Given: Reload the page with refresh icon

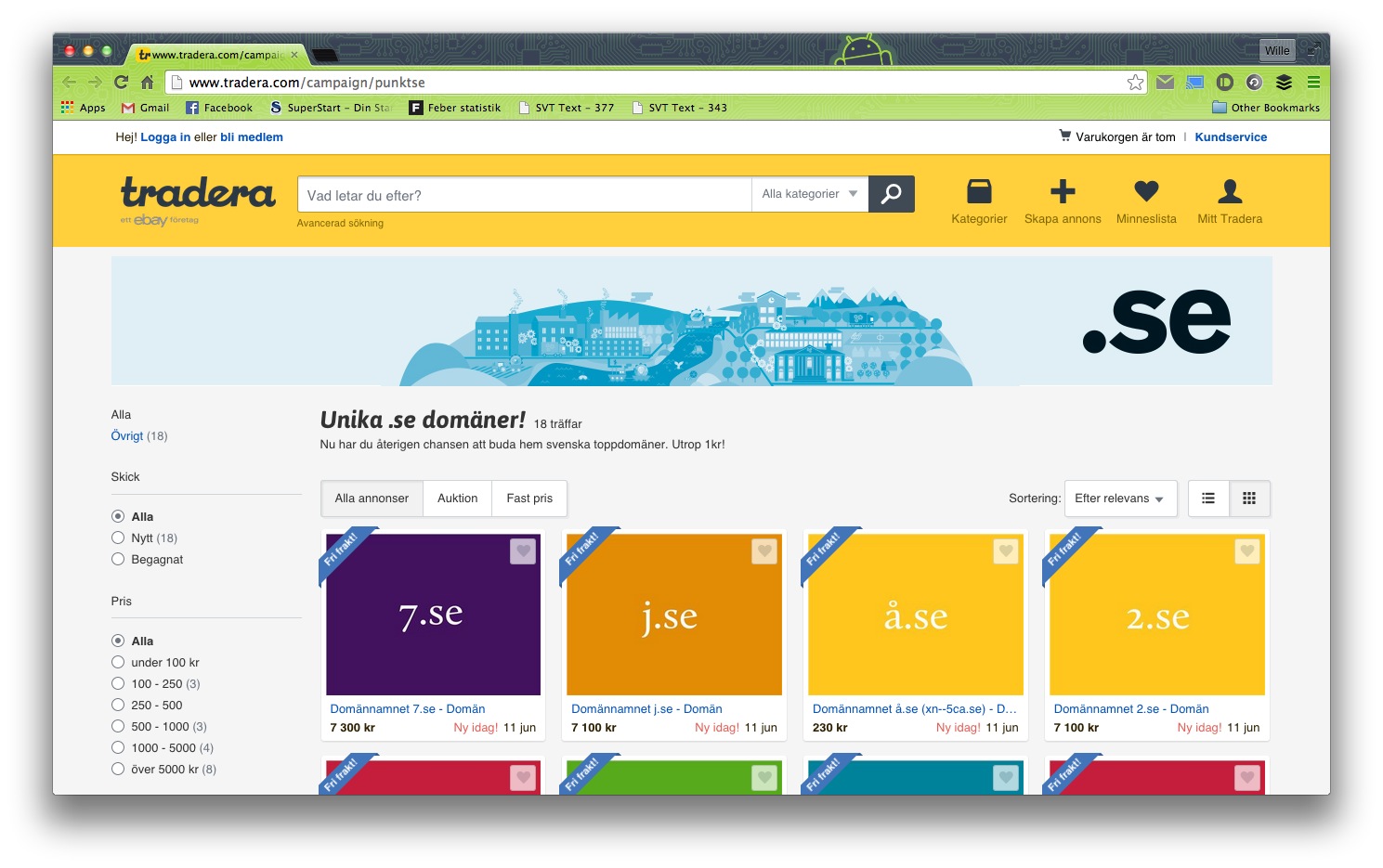Looking at the screenshot, I should coord(121,82).
